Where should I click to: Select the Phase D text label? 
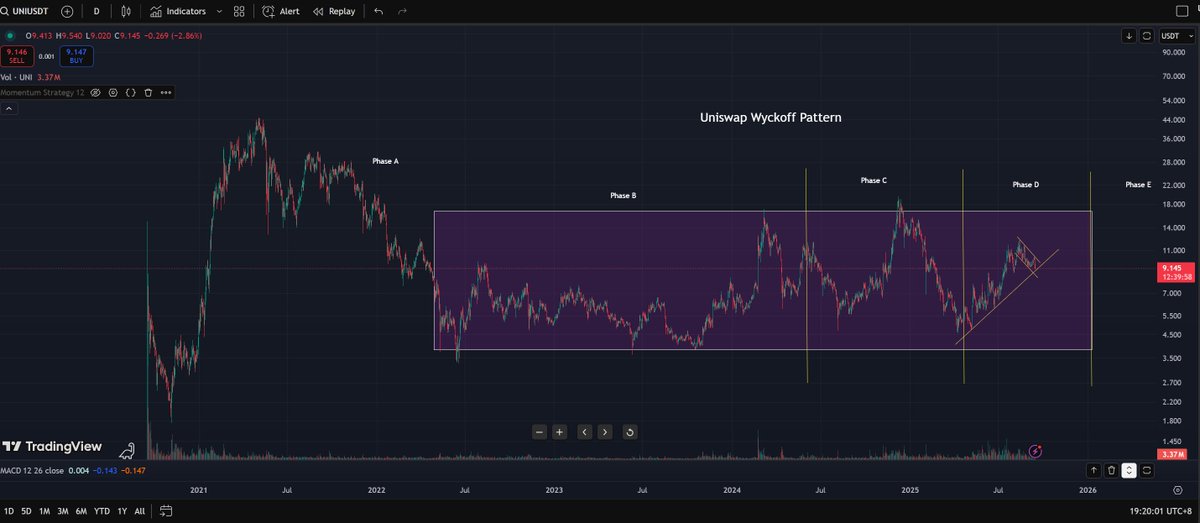1026,185
